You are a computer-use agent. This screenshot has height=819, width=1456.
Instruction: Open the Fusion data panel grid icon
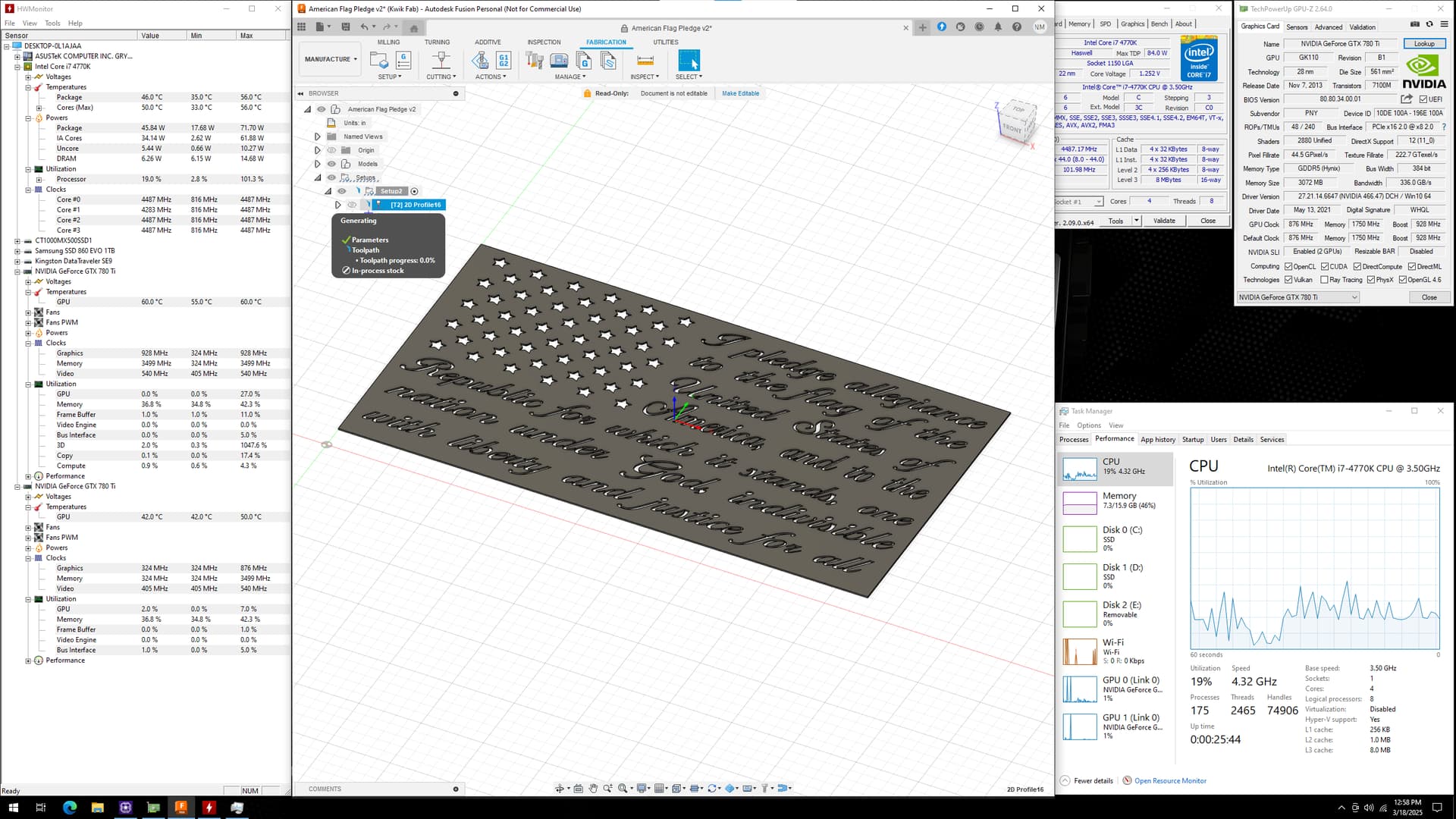[301, 27]
